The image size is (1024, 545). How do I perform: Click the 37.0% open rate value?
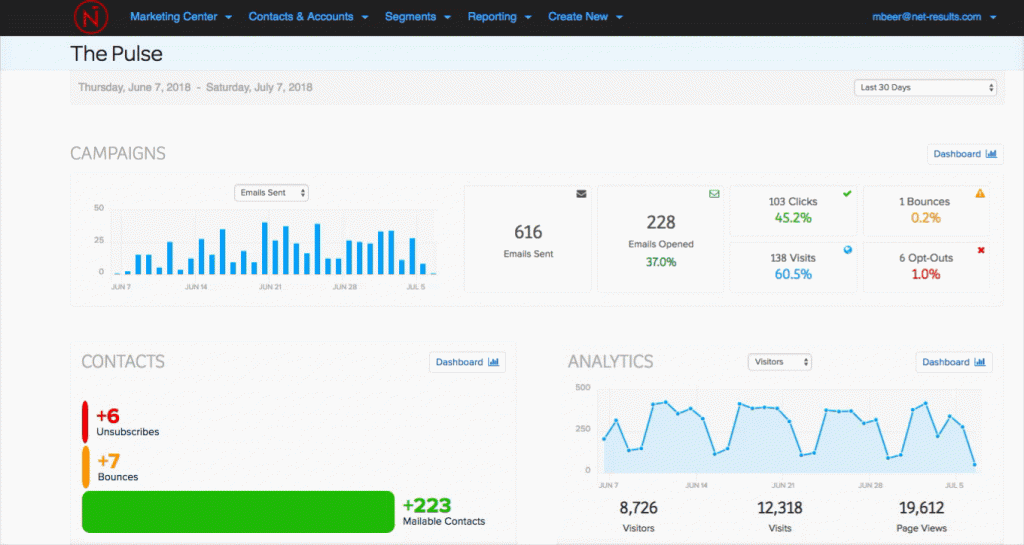pyautogui.click(x=661, y=262)
